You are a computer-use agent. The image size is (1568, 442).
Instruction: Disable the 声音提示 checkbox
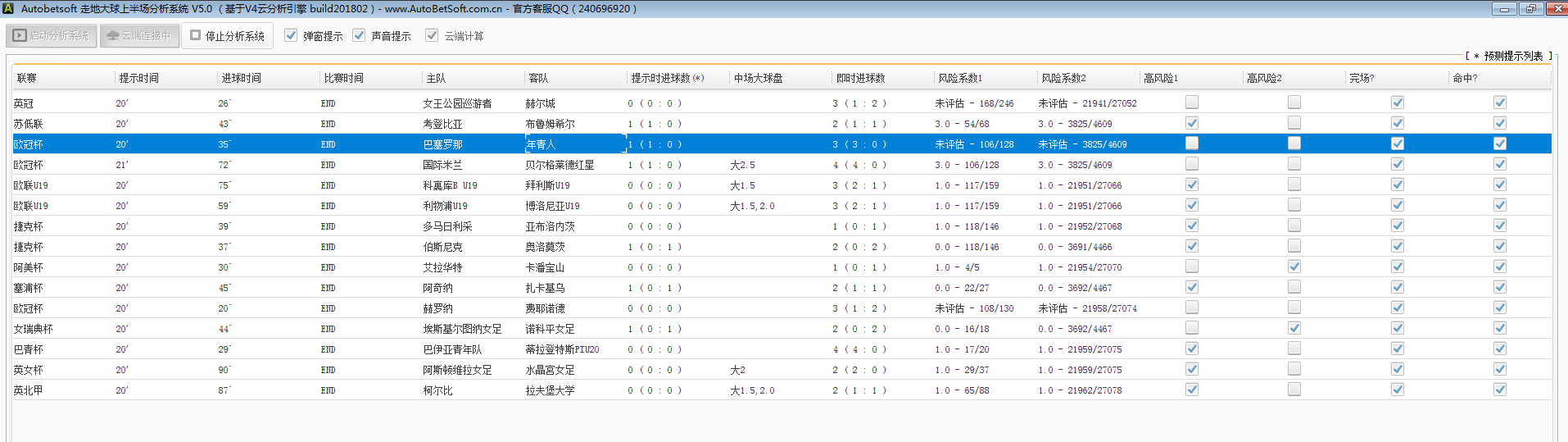click(x=359, y=35)
